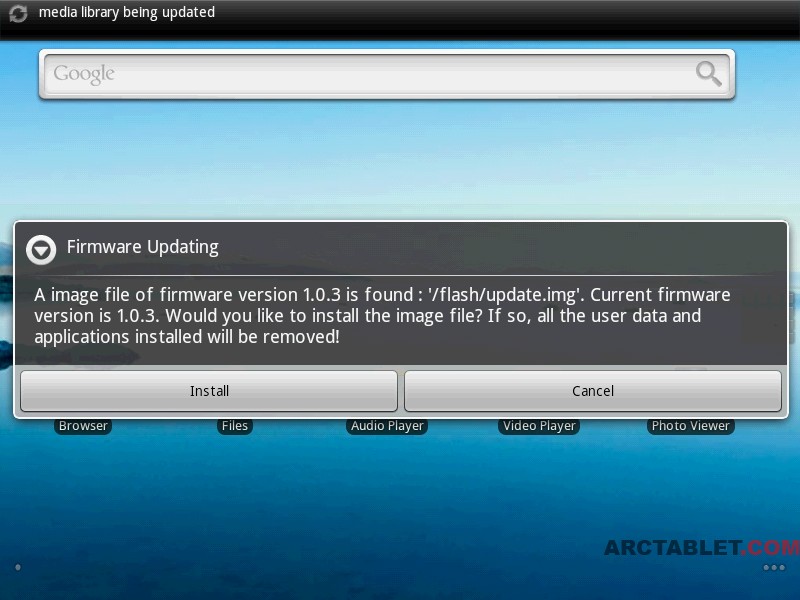800x600 pixels.
Task: Cancel the firmware update dialog
Action: [592, 391]
